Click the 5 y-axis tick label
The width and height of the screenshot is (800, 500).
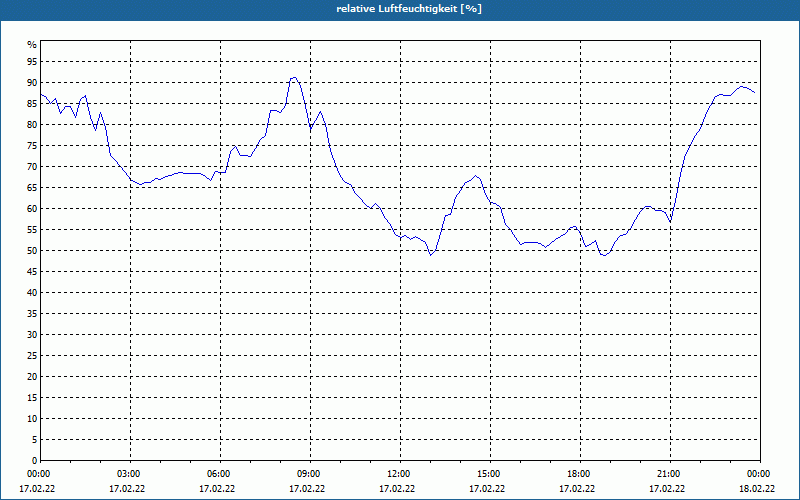pos(35,440)
